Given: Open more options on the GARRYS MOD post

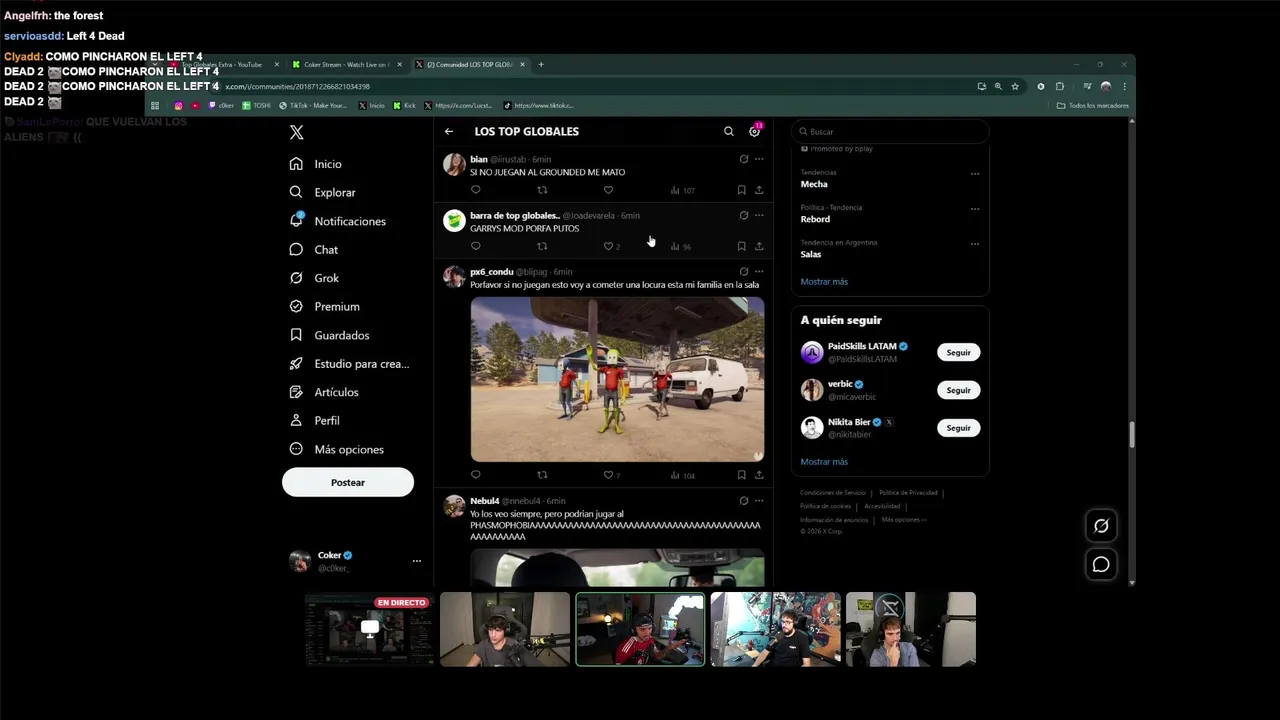Looking at the screenshot, I should [759, 215].
